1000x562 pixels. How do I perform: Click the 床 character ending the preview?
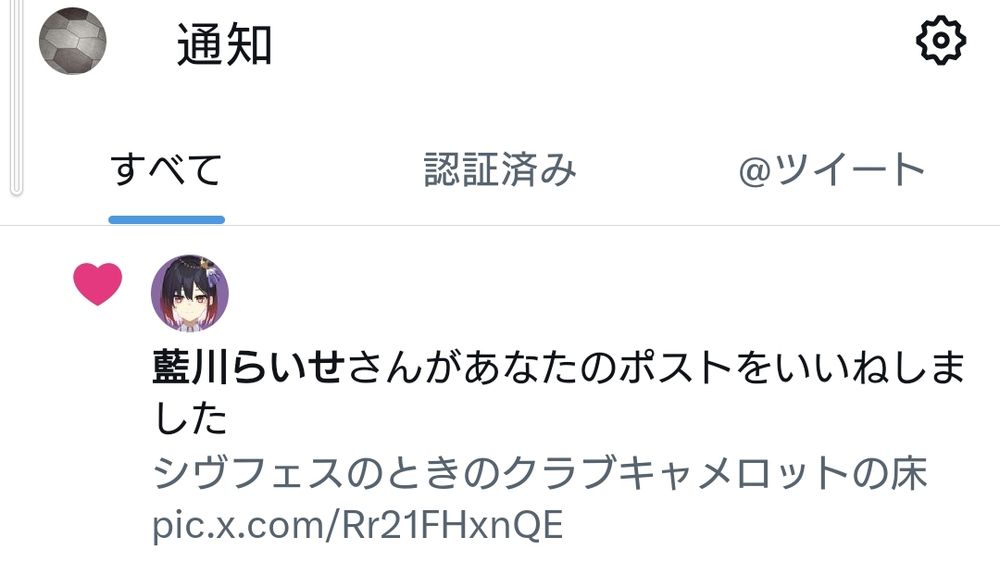[x=909, y=473]
